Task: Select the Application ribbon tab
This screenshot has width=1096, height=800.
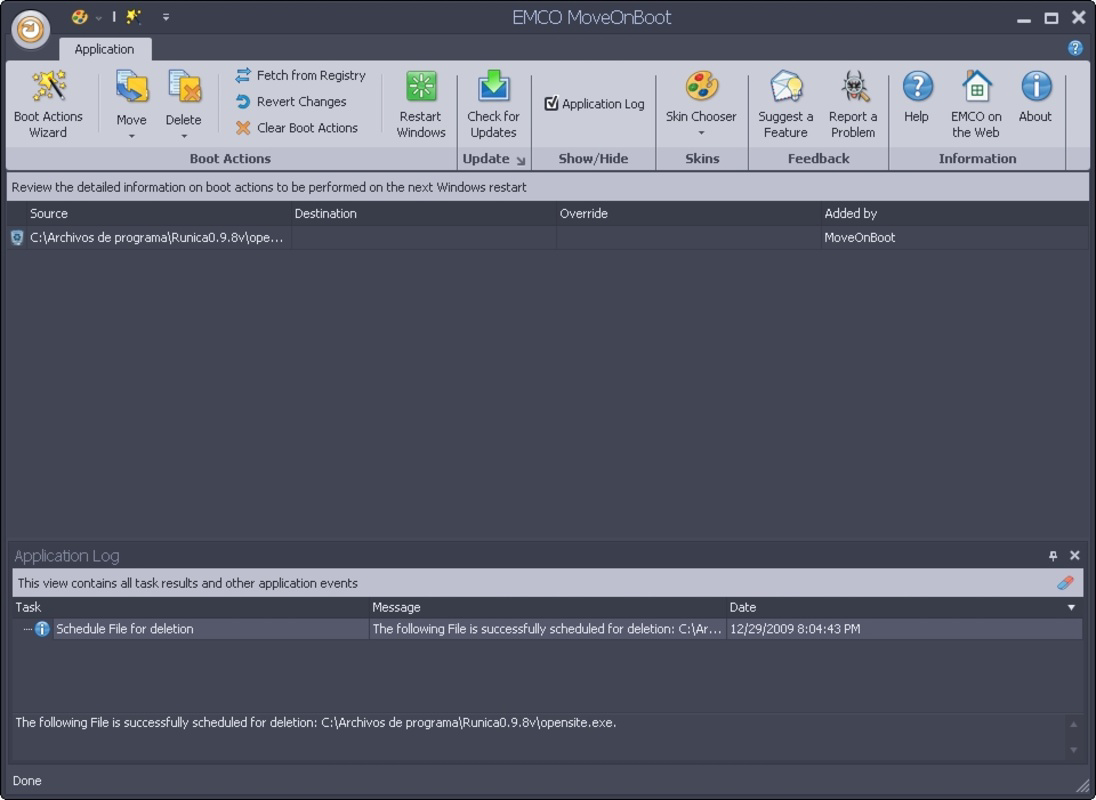Action: coord(104,49)
